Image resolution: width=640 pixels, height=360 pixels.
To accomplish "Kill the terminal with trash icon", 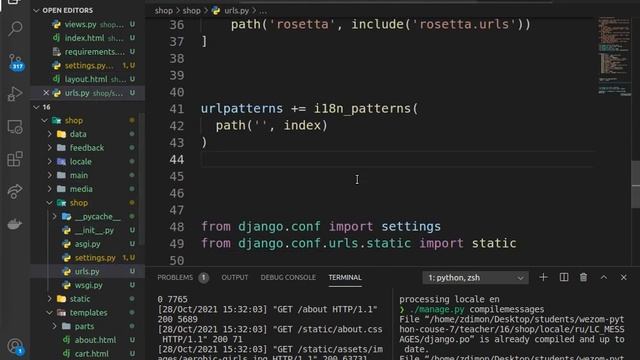I will (x=584, y=278).
